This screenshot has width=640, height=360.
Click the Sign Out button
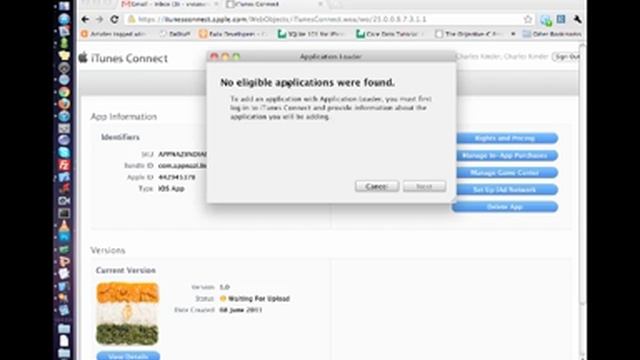566,57
